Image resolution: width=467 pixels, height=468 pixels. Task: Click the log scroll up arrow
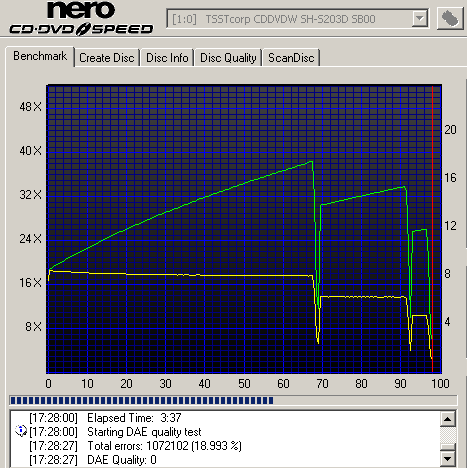click(448, 419)
